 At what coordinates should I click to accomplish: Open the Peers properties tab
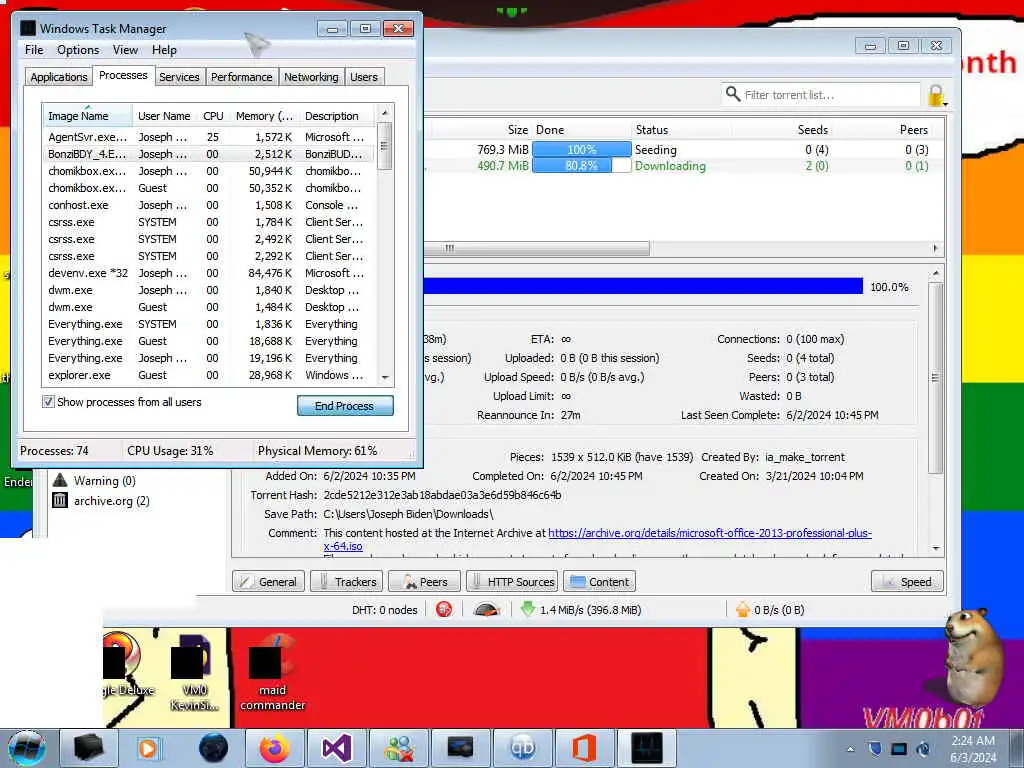[424, 581]
